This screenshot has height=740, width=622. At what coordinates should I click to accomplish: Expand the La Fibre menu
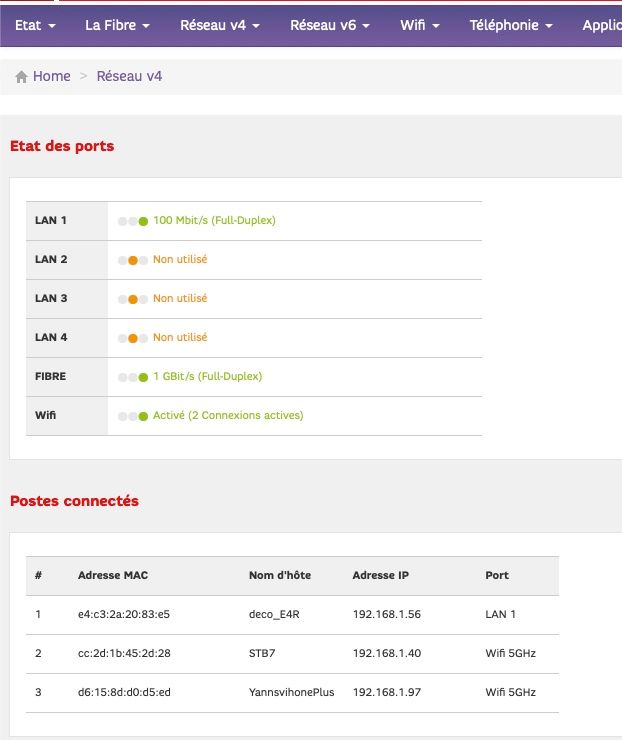click(x=117, y=25)
